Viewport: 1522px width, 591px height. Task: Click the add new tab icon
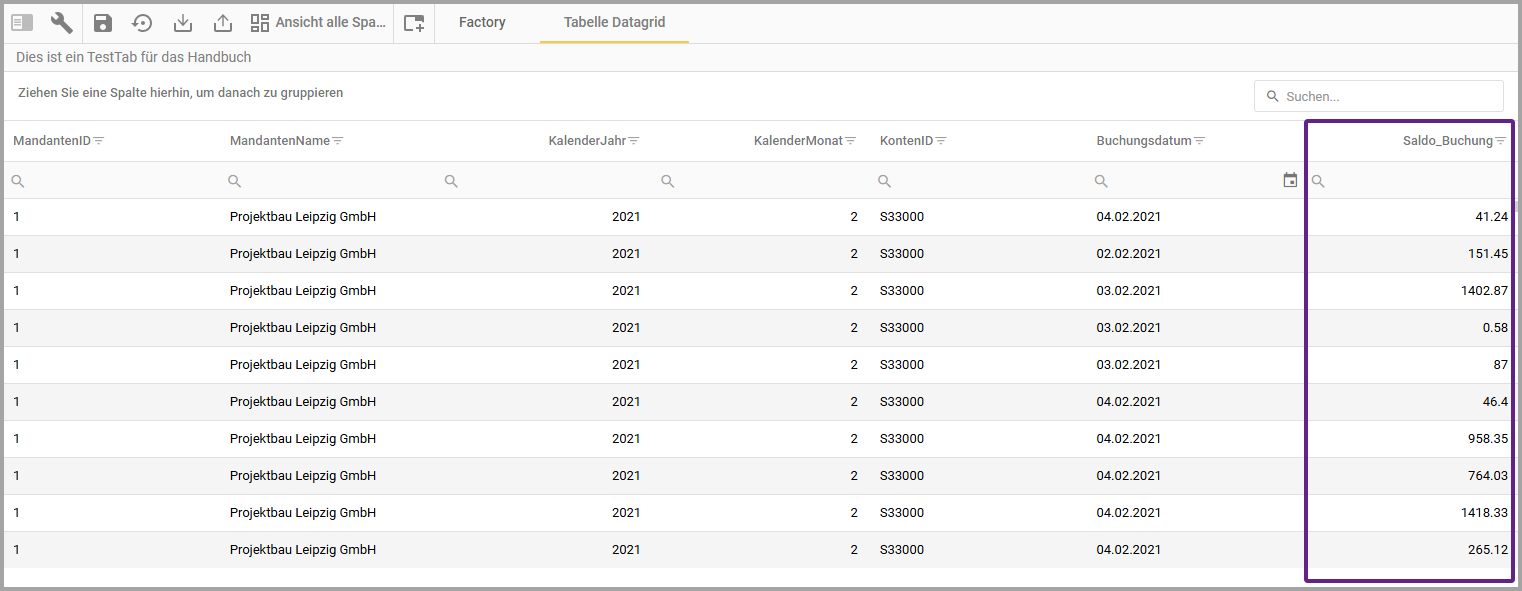tap(414, 23)
